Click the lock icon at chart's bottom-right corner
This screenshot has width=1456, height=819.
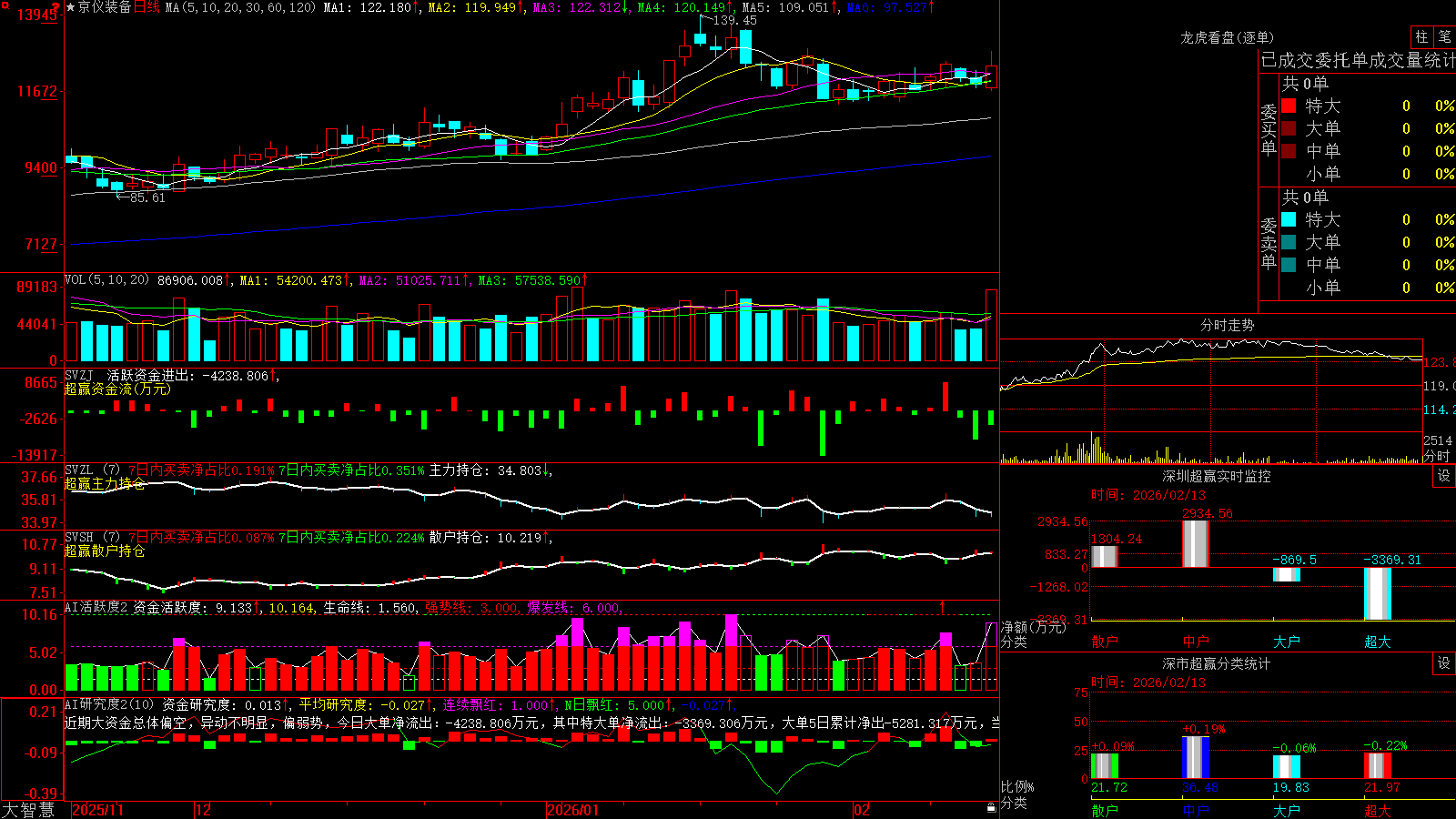point(991,807)
